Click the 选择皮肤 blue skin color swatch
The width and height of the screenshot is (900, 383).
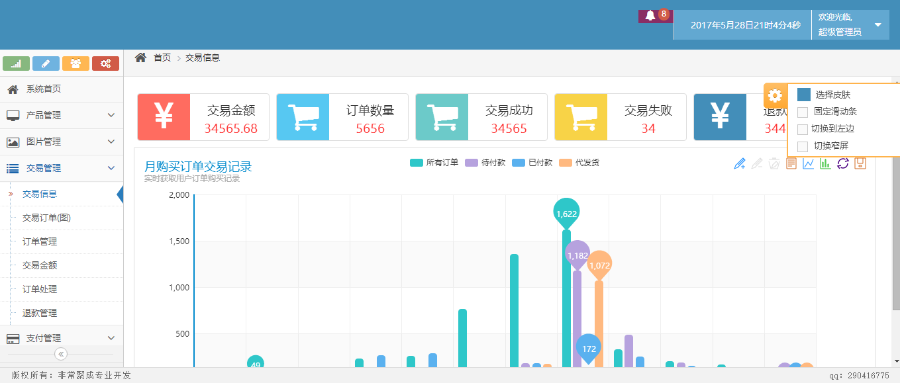(x=804, y=94)
